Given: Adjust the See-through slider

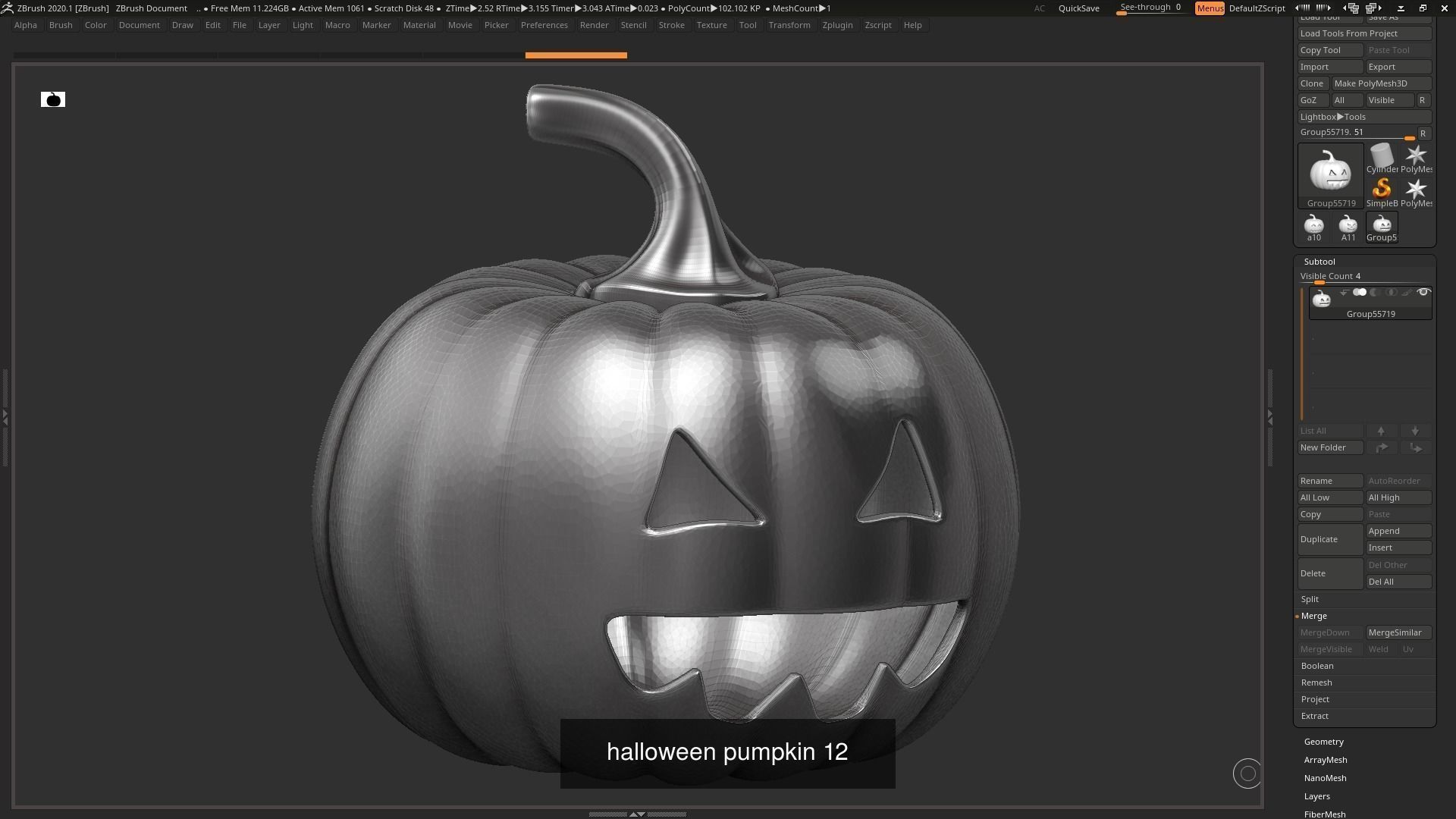Looking at the screenshot, I should 1151,8.
